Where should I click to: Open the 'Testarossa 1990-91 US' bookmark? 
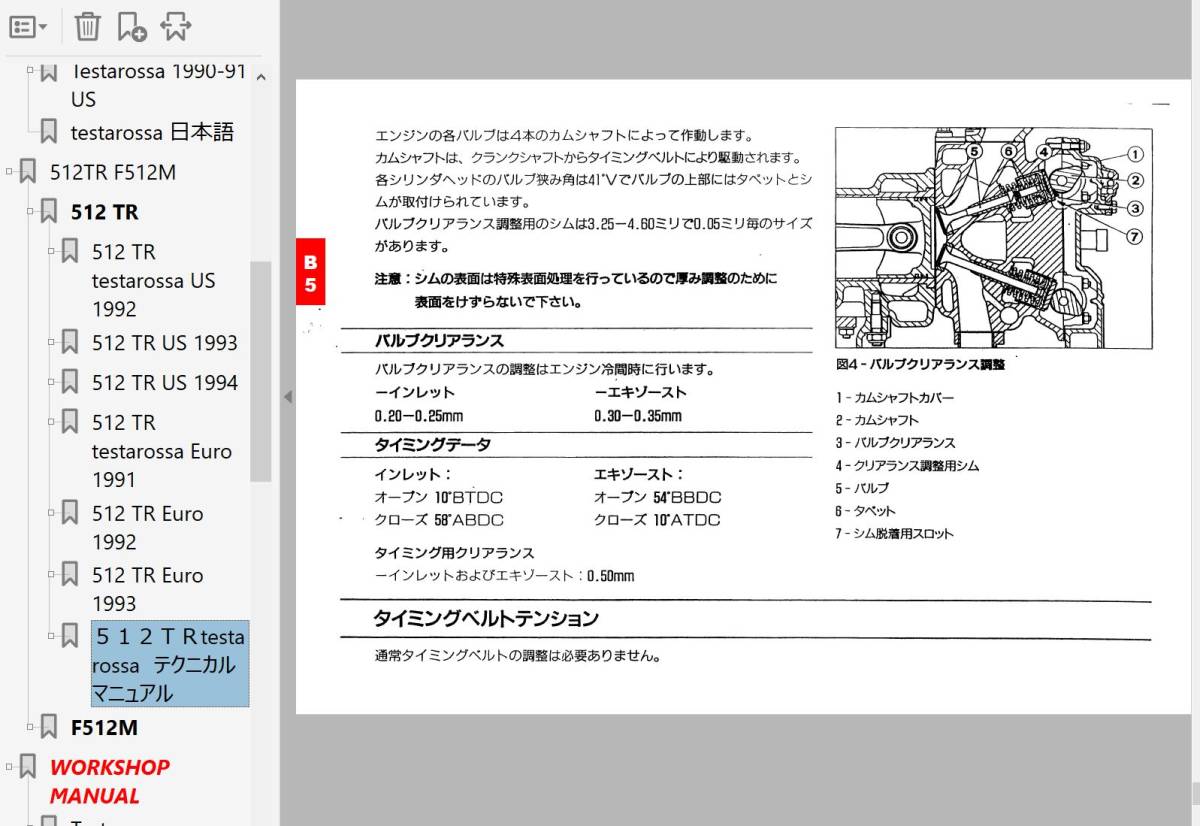tap(158, 84)
